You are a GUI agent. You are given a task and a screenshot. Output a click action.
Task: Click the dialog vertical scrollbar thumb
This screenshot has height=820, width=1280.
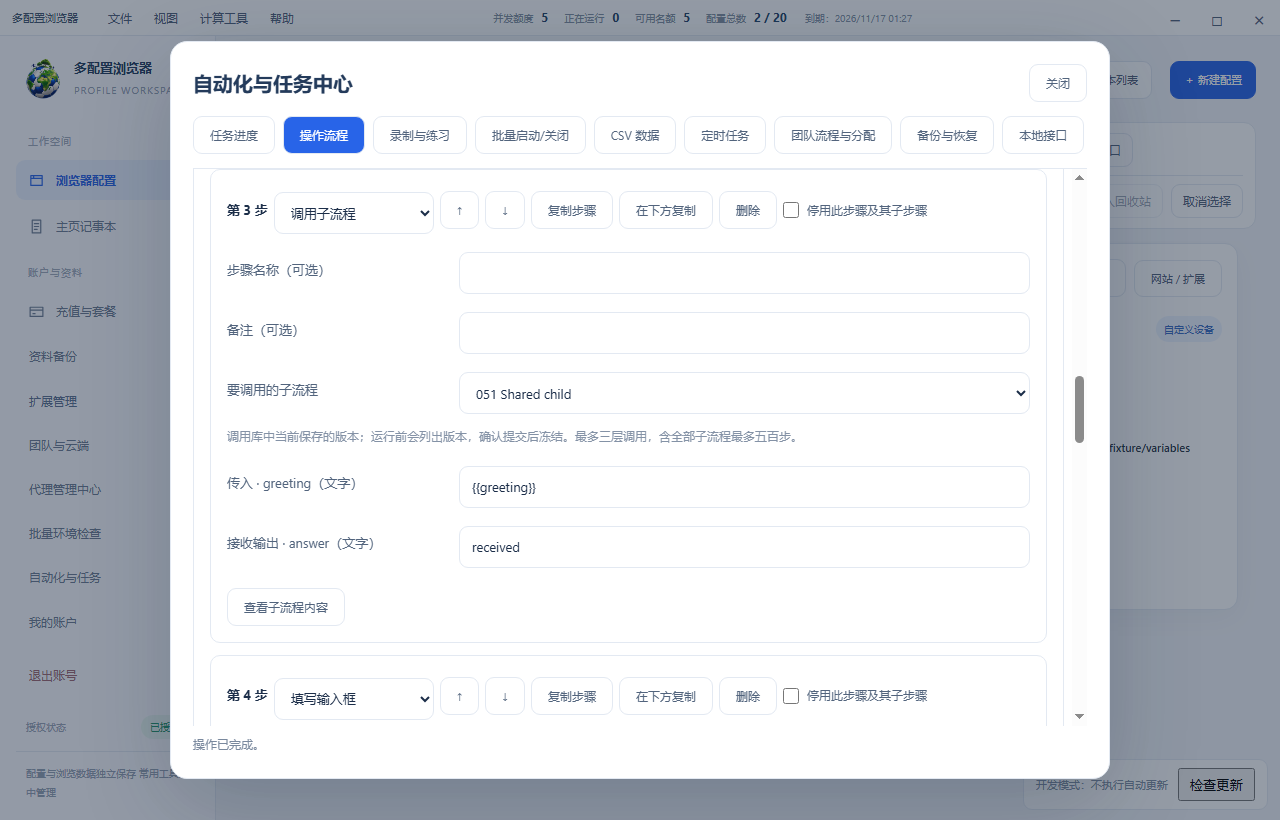point(1079,409)
